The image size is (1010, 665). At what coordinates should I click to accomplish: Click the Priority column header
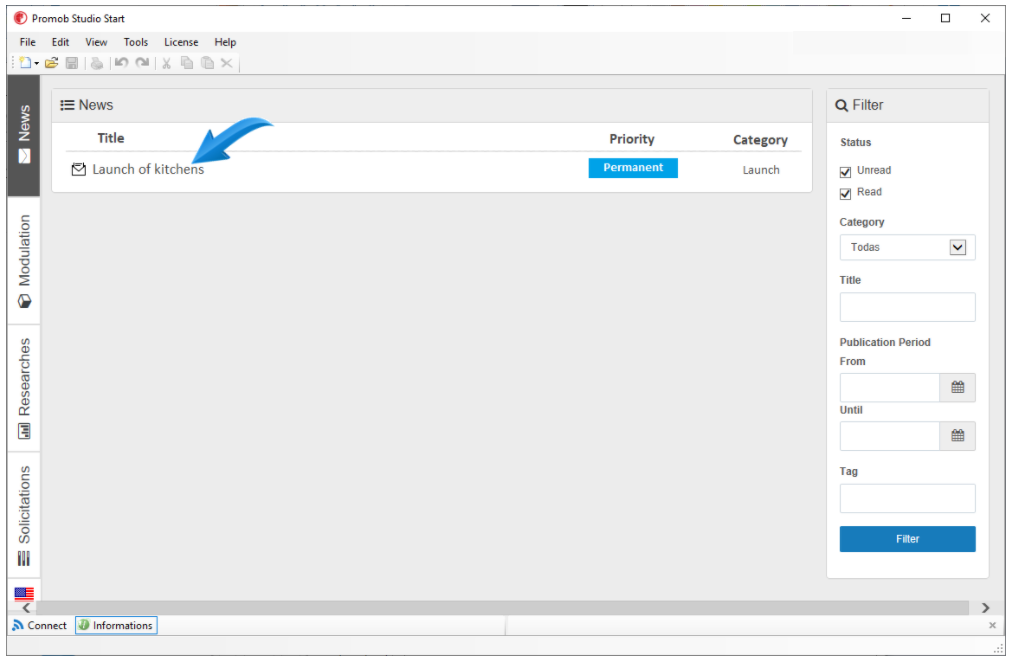tap(632, 139)
